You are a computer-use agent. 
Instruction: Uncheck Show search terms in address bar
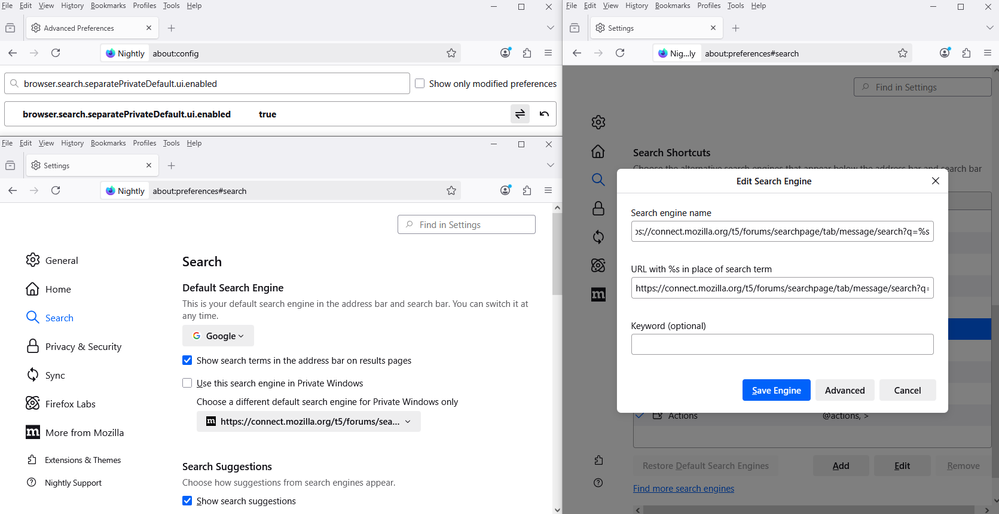[x=187, y=361]
